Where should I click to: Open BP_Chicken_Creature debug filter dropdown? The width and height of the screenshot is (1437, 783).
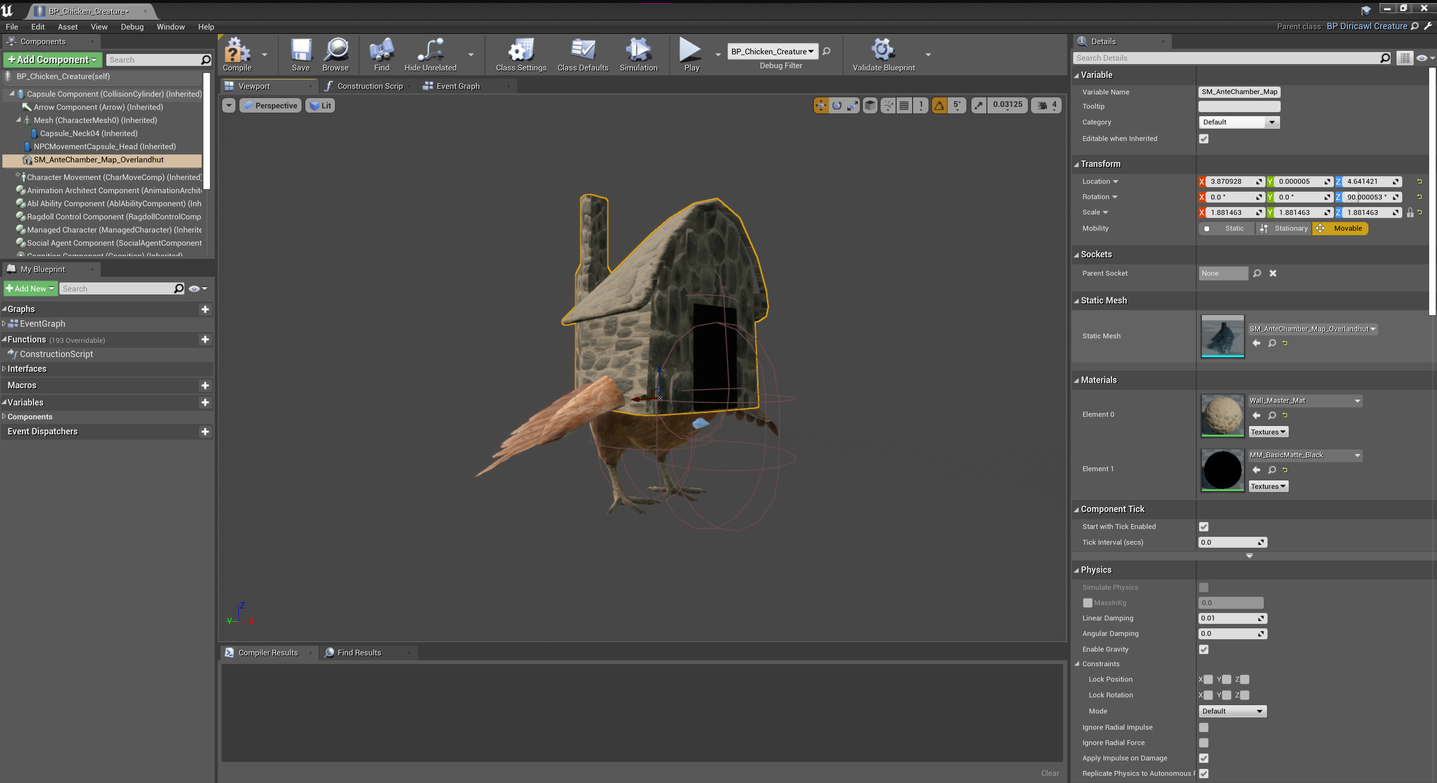[773, 51]
